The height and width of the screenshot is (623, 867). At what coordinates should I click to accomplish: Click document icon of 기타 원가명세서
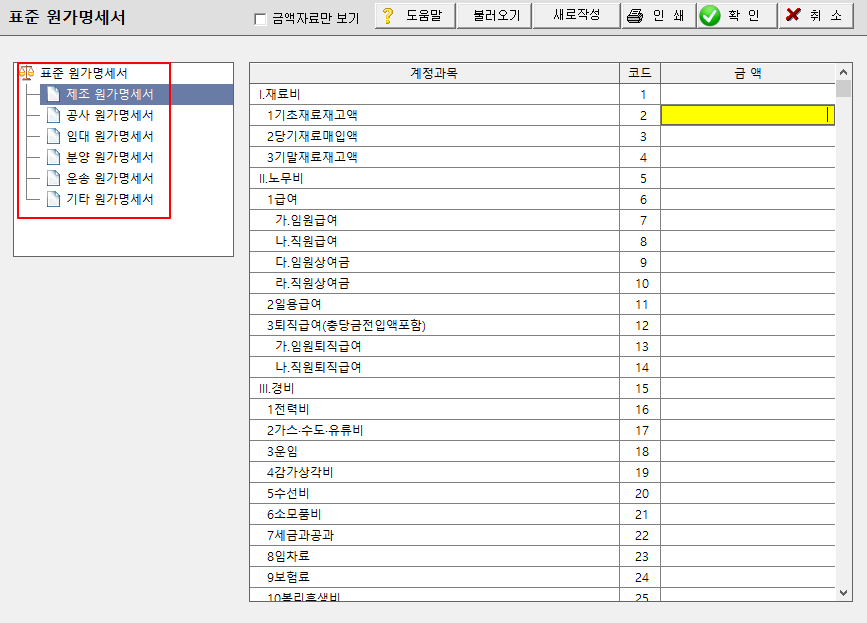tap(53, 199)
